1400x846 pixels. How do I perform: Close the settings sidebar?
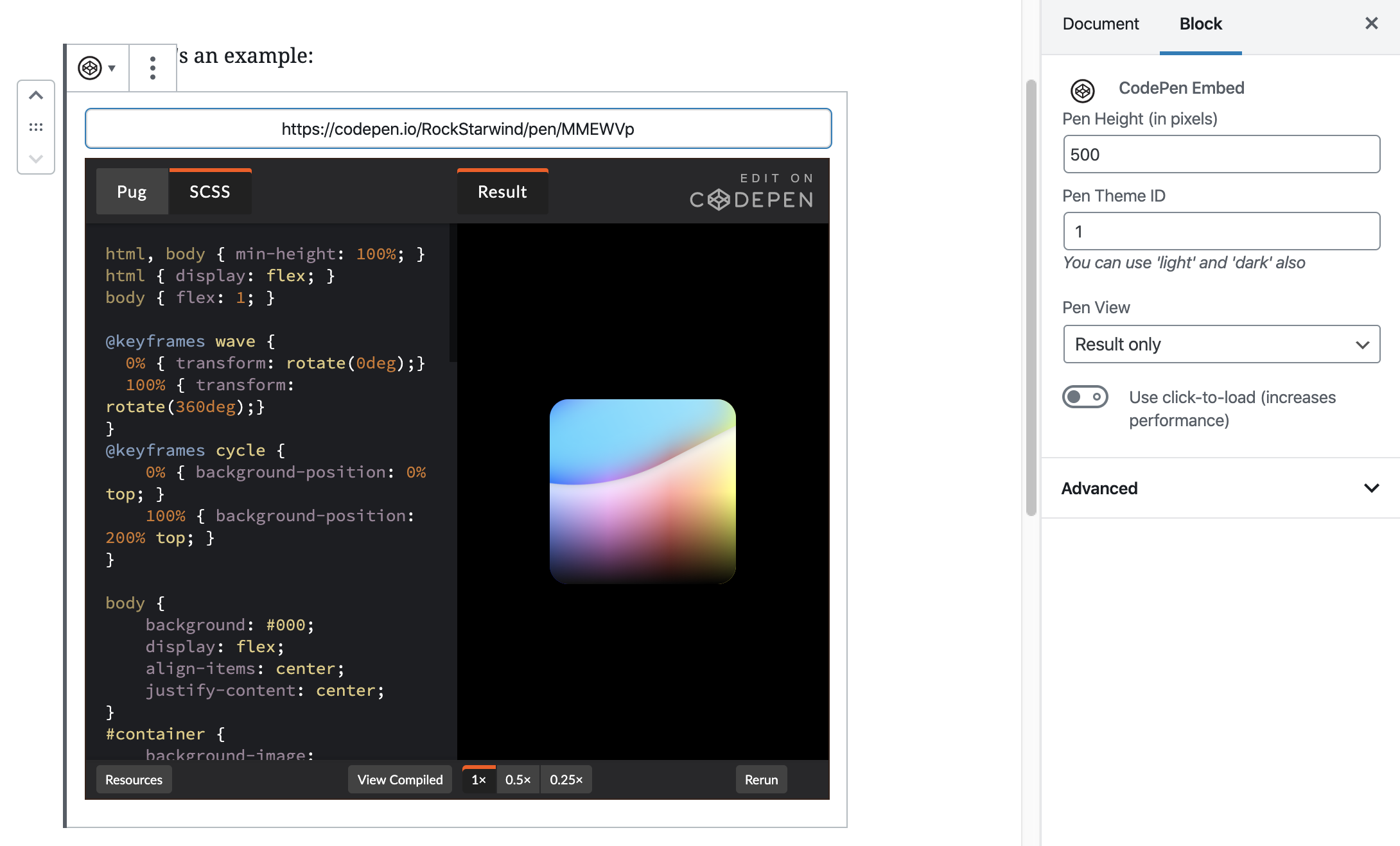1372,24
